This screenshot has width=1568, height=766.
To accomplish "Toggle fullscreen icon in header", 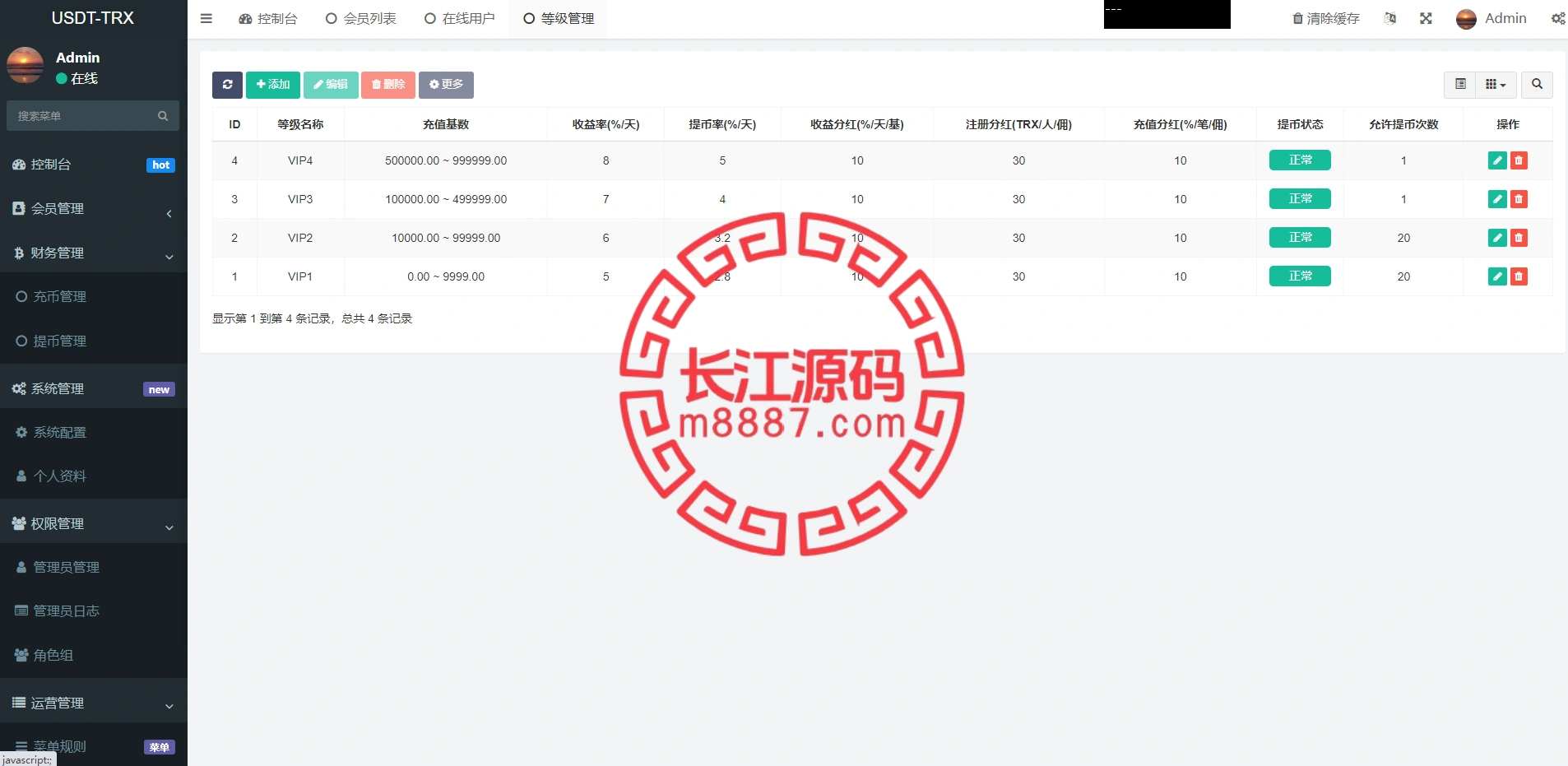I will (x=1426, y=18).
